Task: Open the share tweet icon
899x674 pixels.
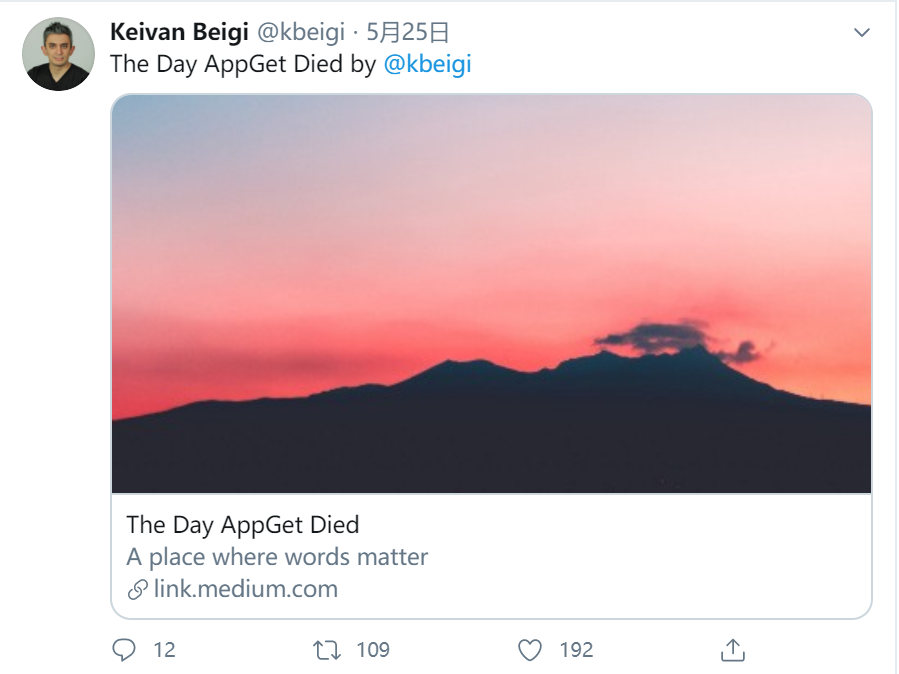Action: pos(733,649)
